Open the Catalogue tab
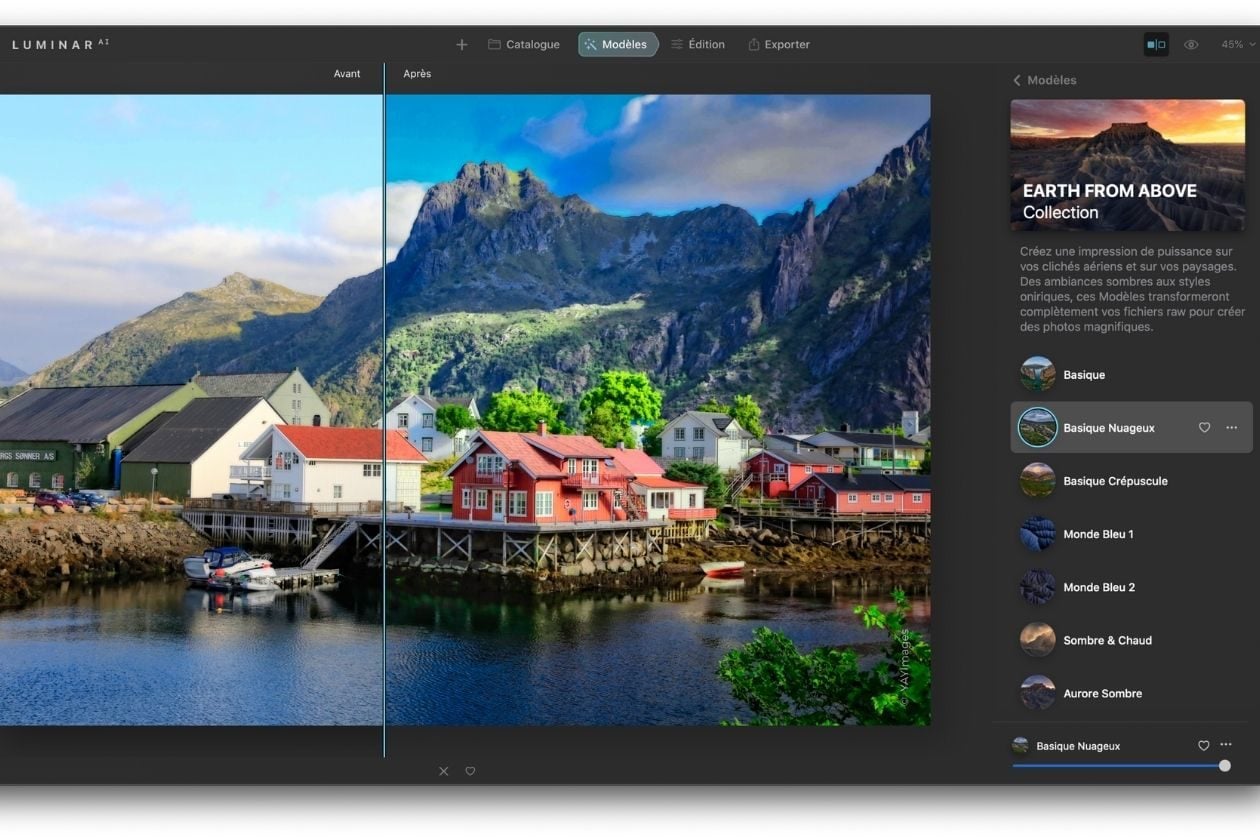This screenshot has width=1260, height=840. pyautogui.click(x=523, y=45)
